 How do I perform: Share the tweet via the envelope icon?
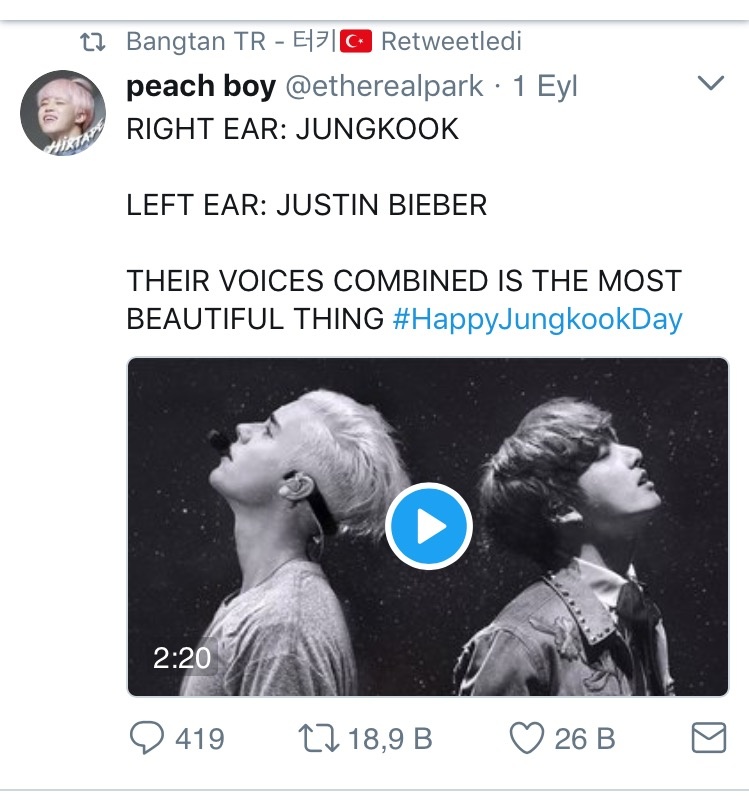(708, 739)
